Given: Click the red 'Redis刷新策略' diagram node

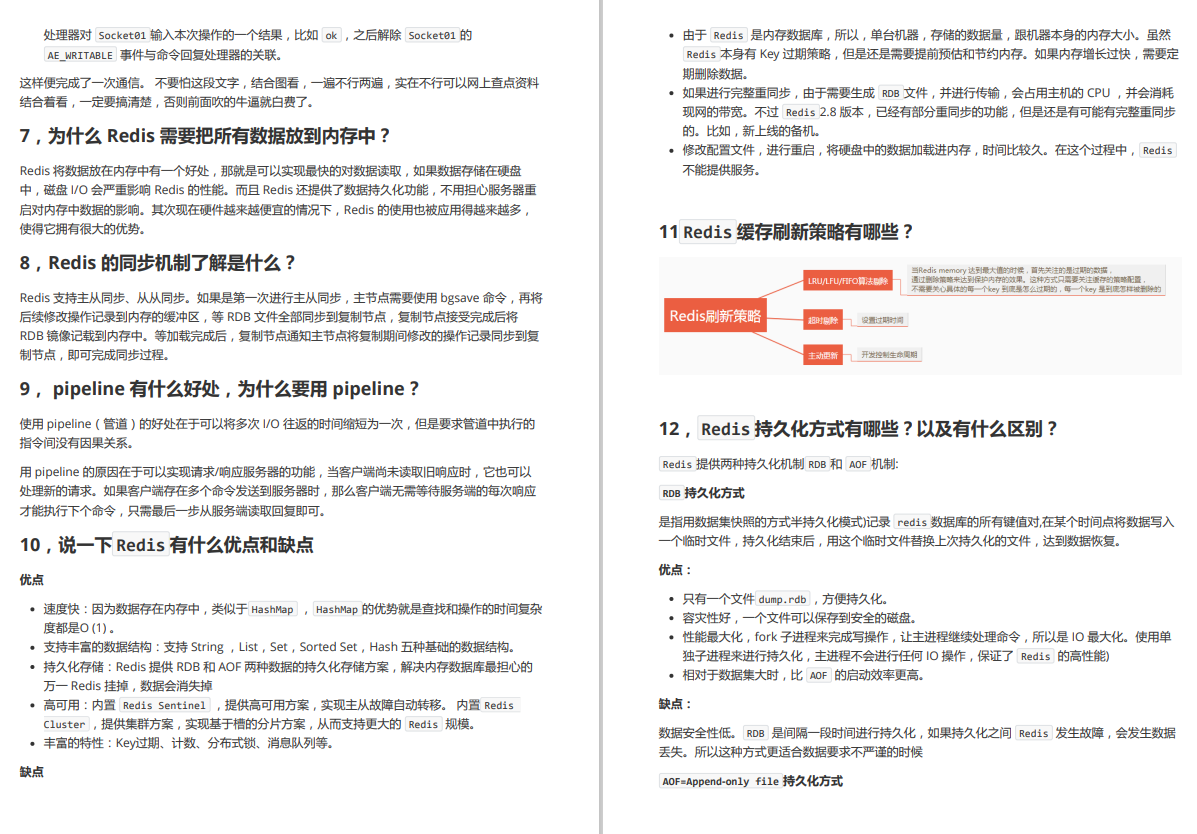Looking at the screenshot, I should pyautogui.click(x=715, y=315).
